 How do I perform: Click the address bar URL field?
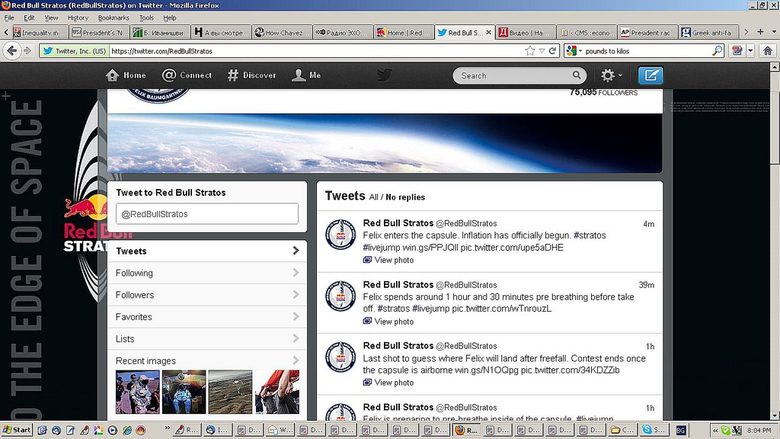coord(316,51)
